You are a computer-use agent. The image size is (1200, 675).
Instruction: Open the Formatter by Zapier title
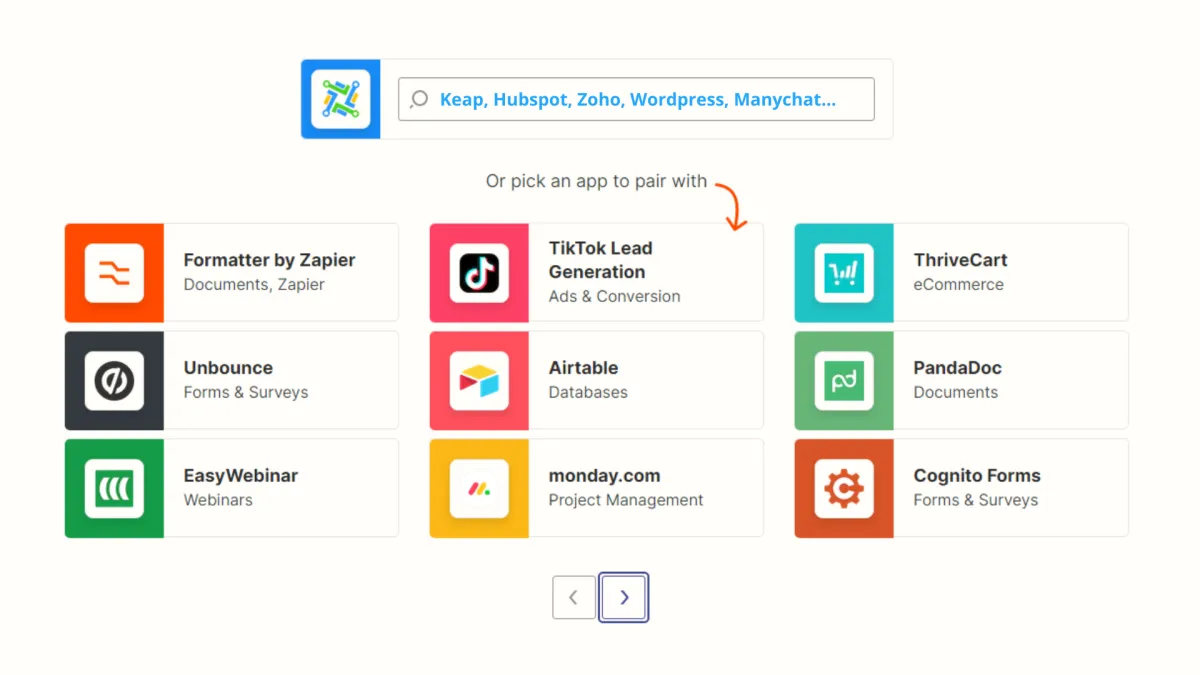pos(269,260)
